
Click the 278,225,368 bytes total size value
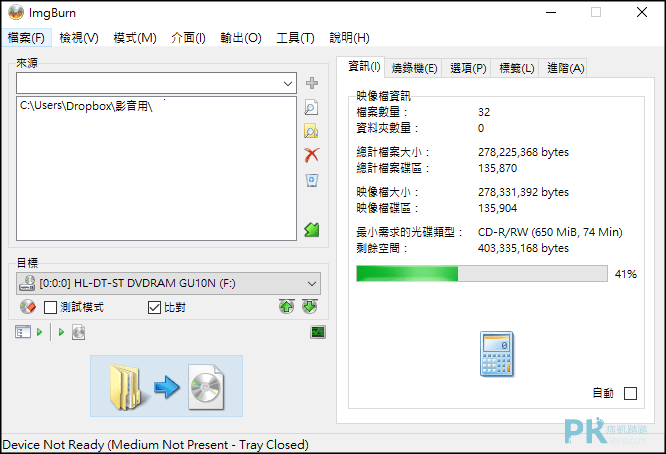523,152
